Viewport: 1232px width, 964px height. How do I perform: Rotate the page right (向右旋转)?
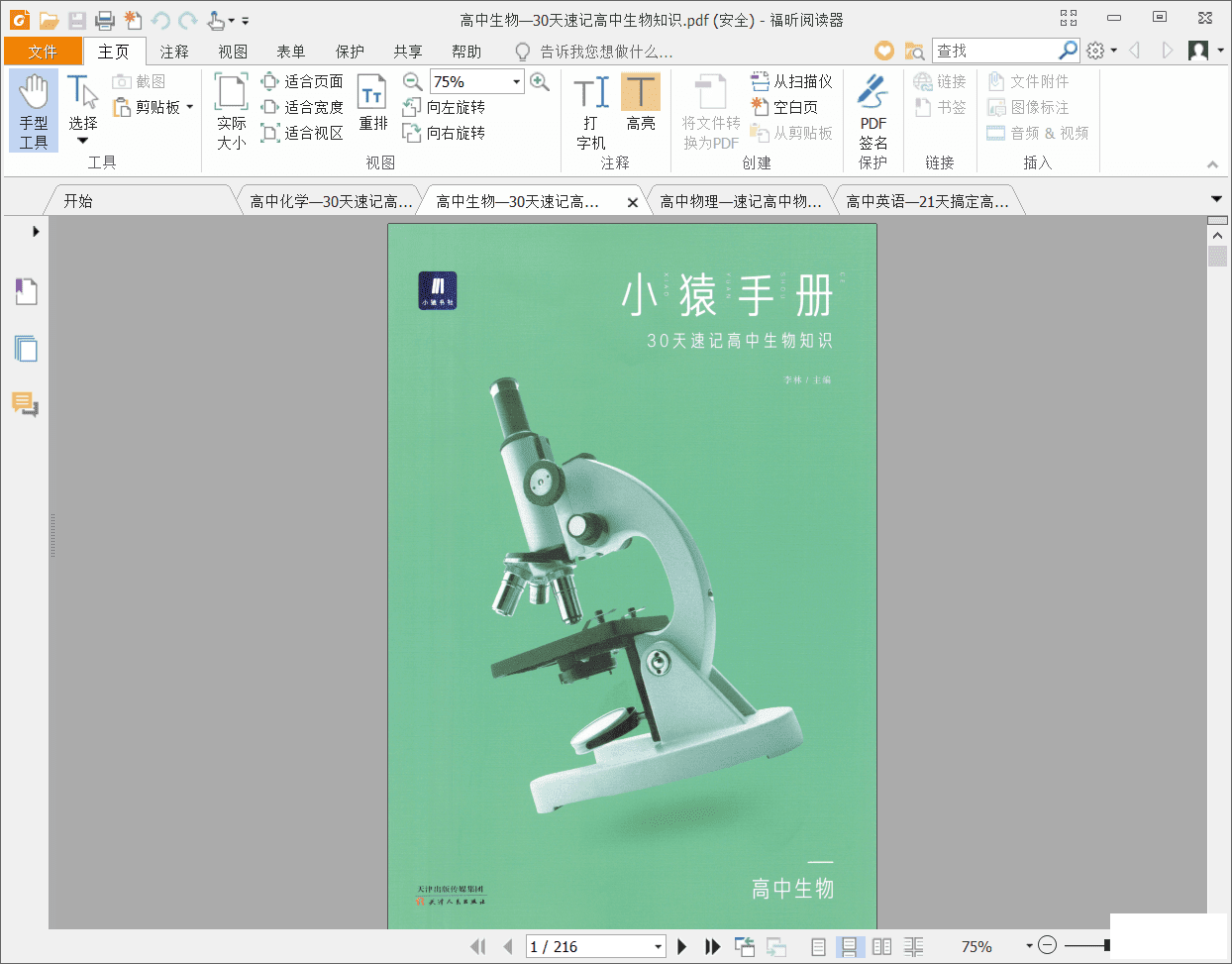coord(444,133)
